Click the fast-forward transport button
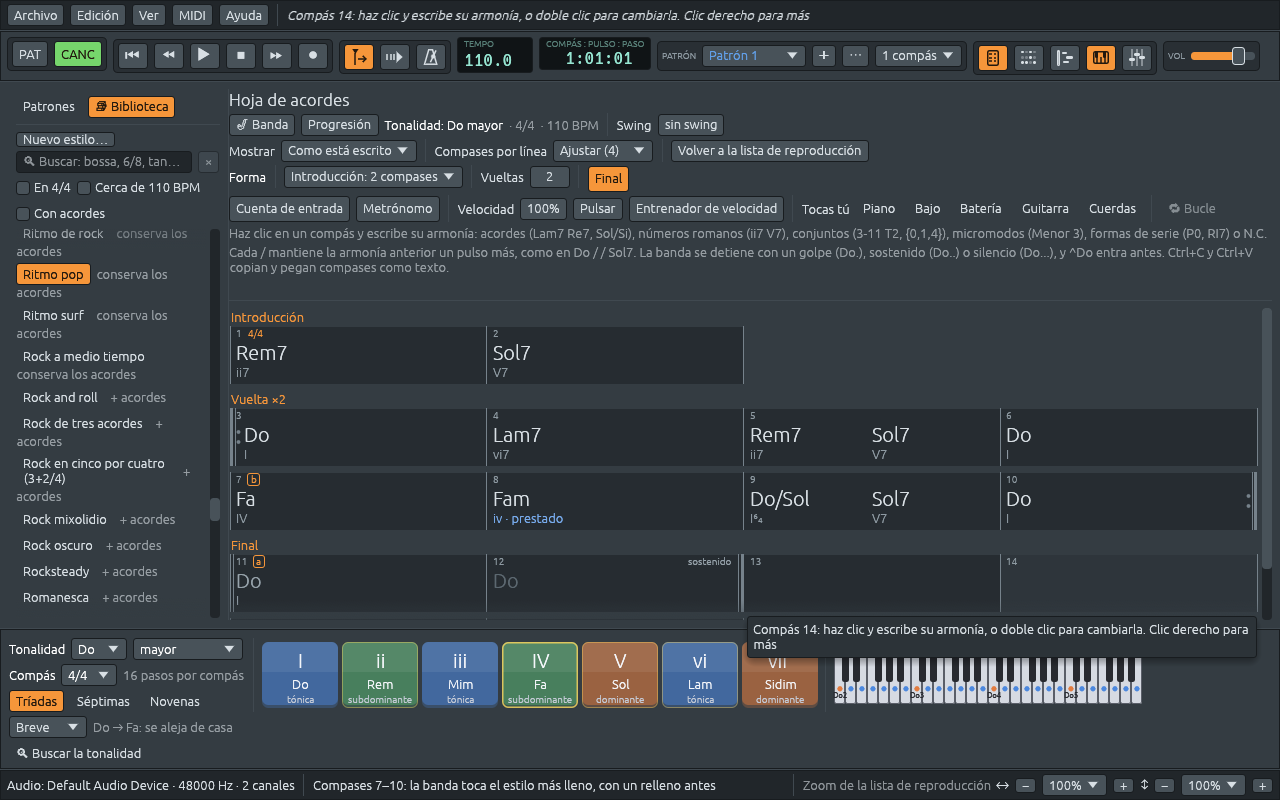 (277, 55)
